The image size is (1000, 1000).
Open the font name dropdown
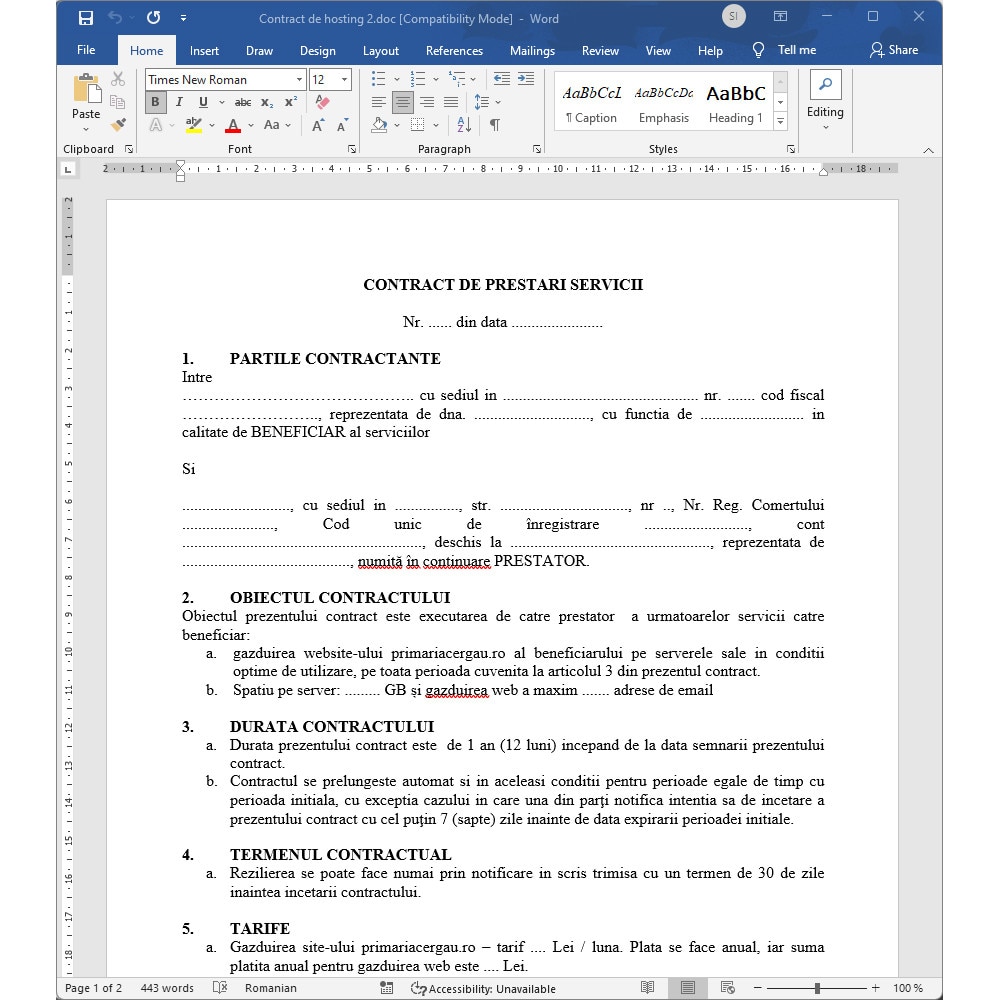pyautogui.click(x=299, y=80)
